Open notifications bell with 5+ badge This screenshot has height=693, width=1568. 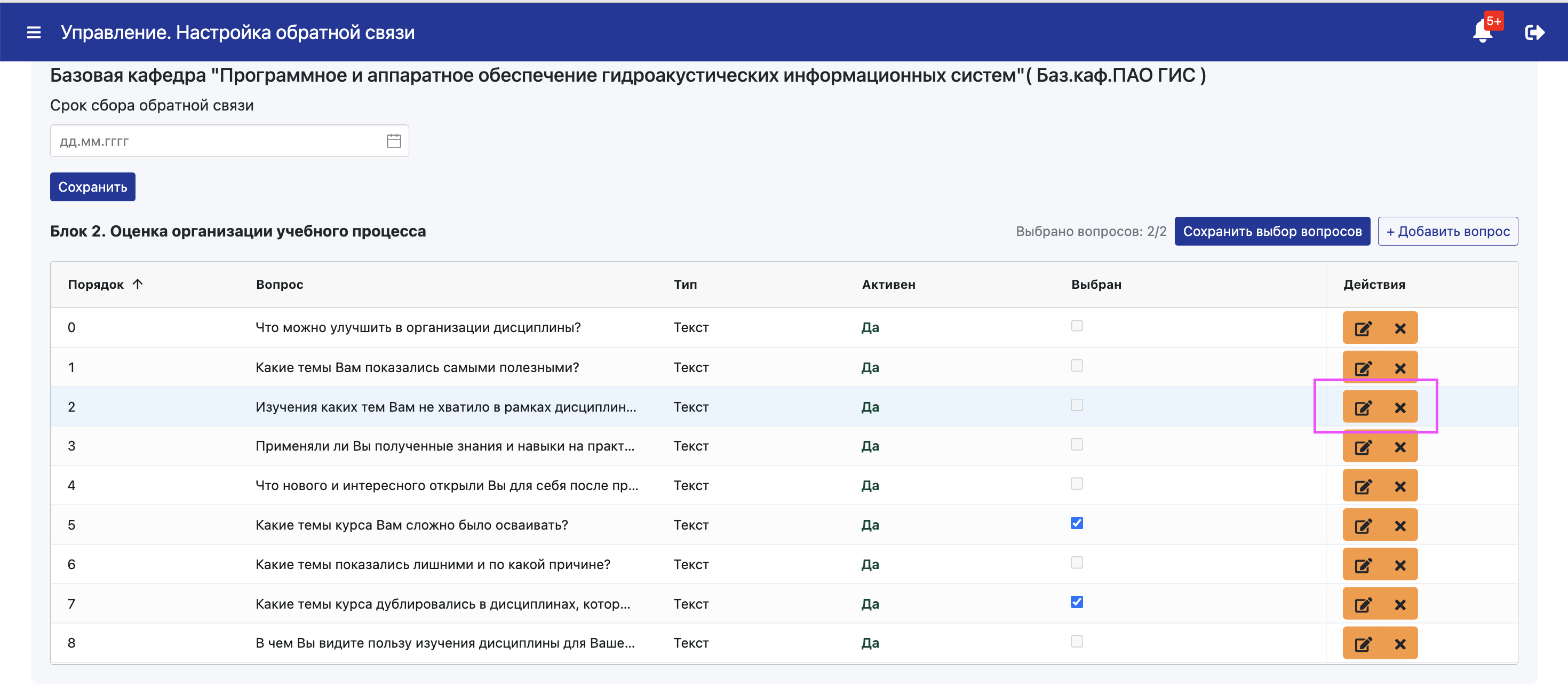(1483, 30)
